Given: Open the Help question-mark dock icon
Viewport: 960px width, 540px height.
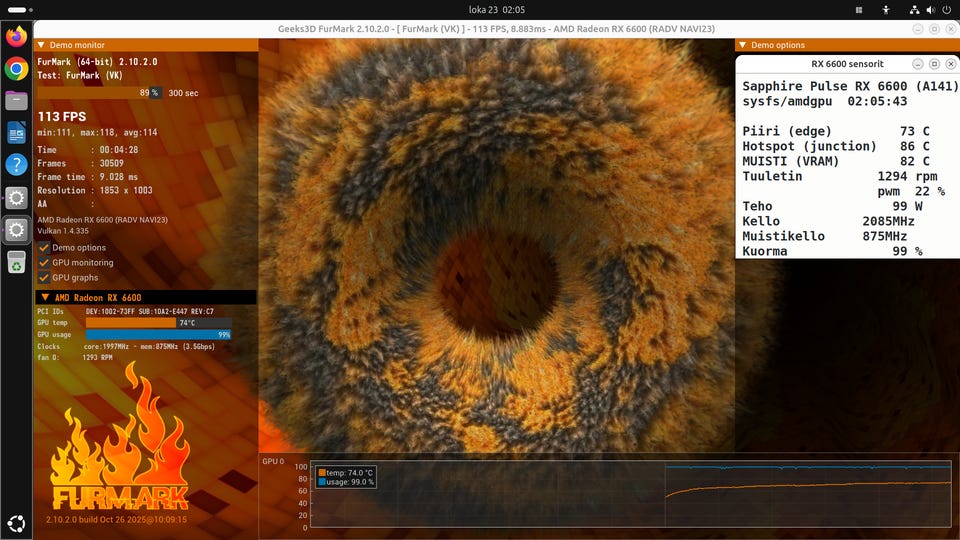Looking at the screenshot, I should pyautogui.click(x=17, y=165).
